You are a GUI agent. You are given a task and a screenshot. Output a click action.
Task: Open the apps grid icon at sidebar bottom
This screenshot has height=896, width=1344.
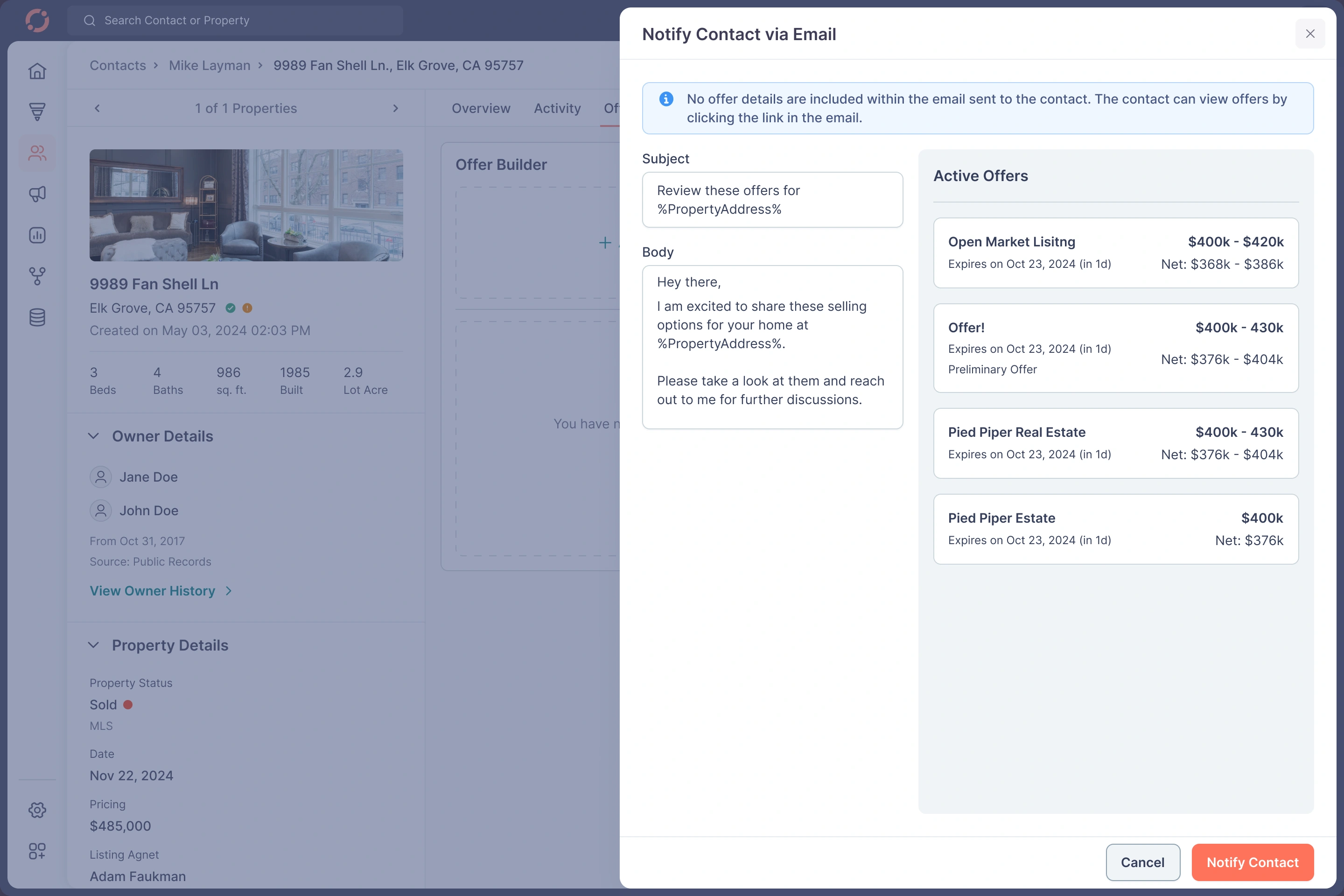point(36,851)
